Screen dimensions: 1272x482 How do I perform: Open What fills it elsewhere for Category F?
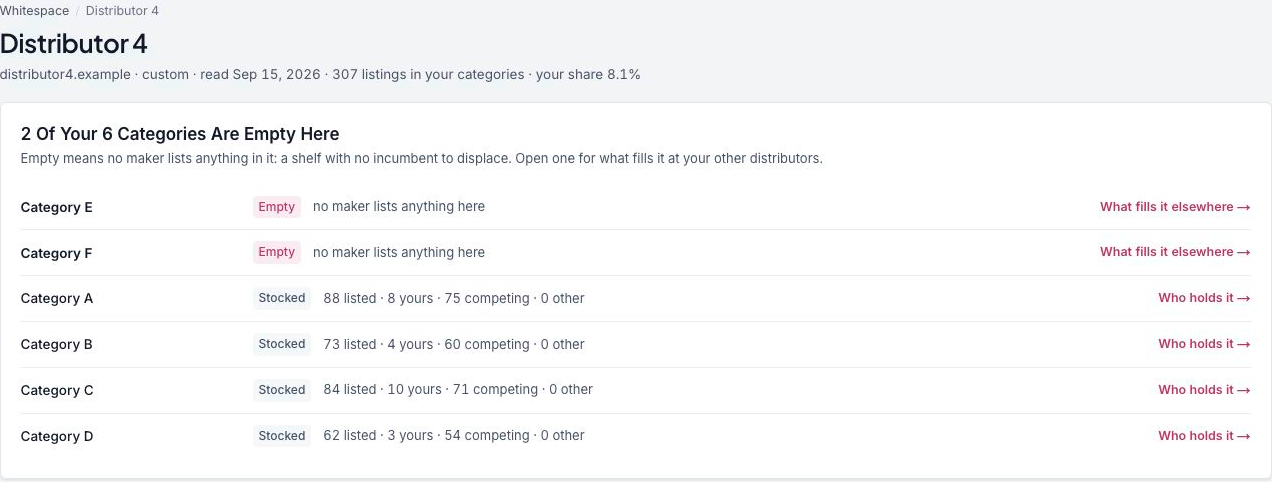(1175, 252)
